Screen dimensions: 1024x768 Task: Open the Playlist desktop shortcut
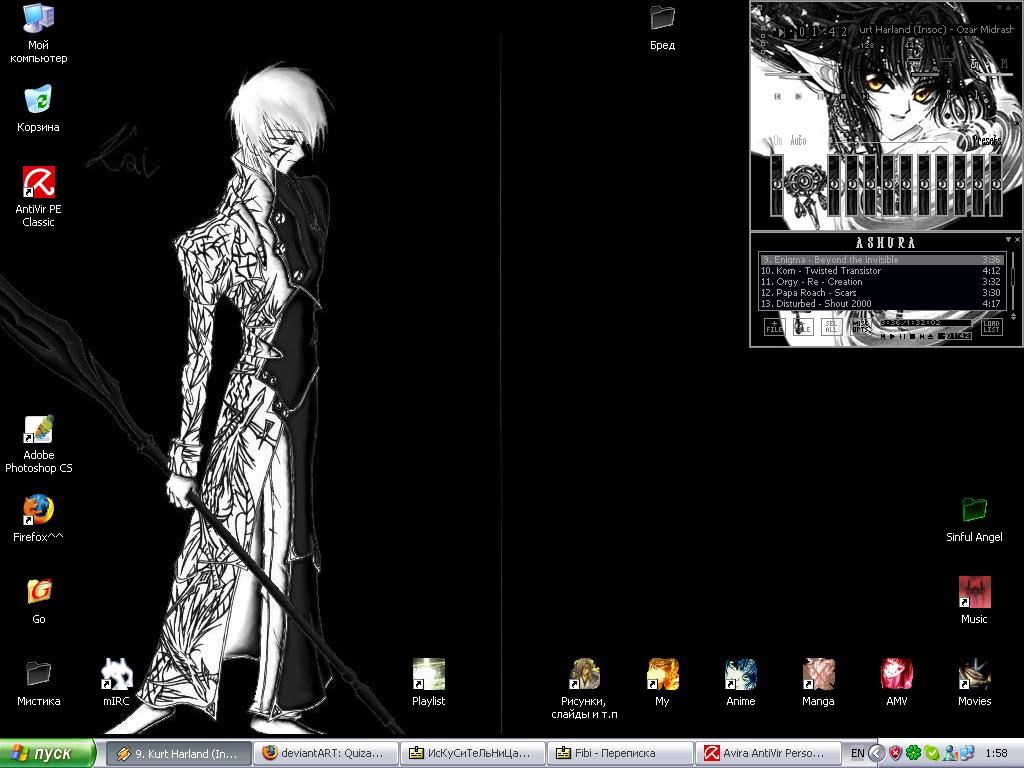click(x=428, y=683)
